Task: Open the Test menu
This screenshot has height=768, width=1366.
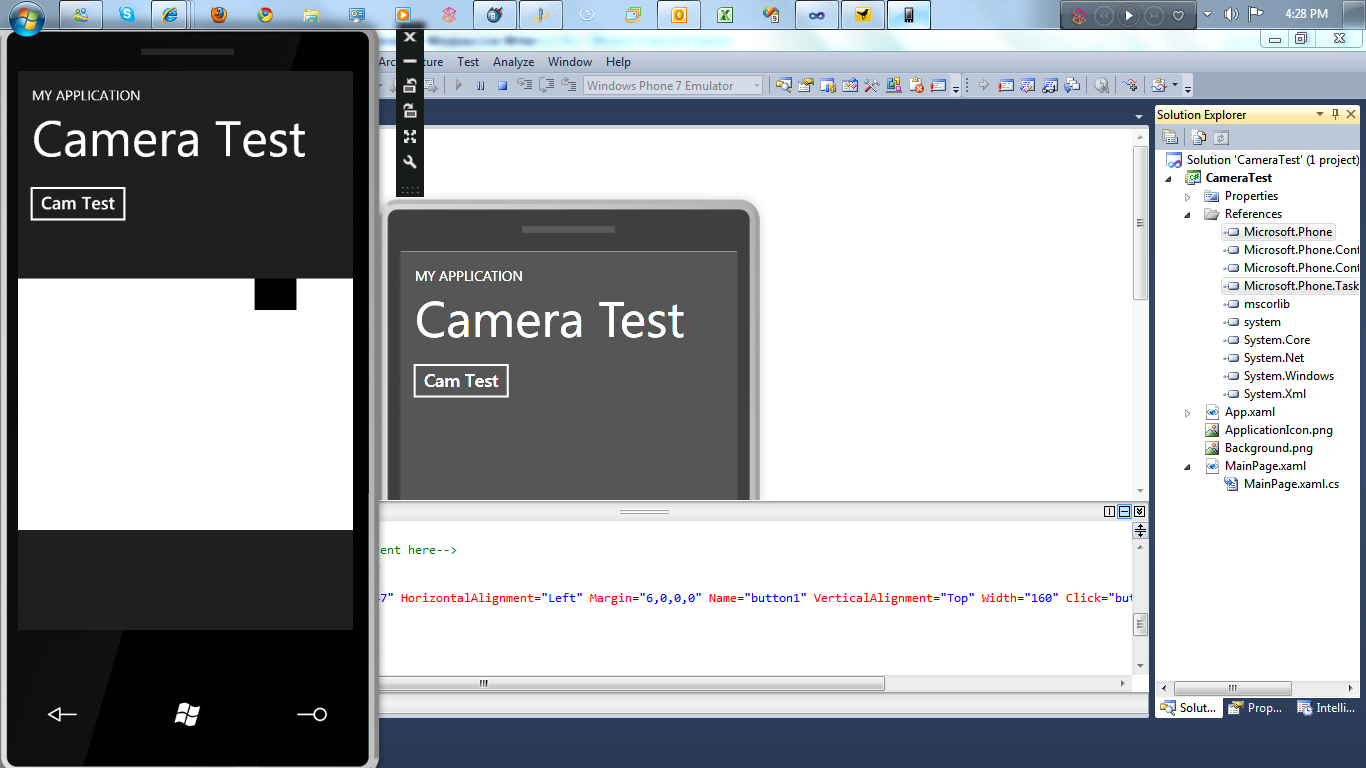Action: (x=468, y=62)
